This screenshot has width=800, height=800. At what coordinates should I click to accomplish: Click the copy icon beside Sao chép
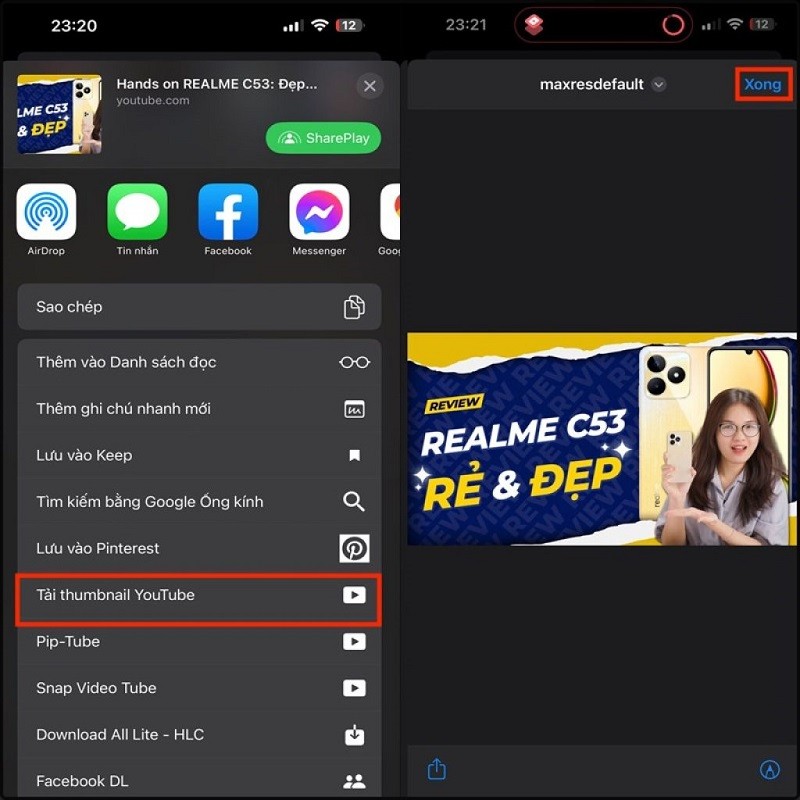click(355, 307)
